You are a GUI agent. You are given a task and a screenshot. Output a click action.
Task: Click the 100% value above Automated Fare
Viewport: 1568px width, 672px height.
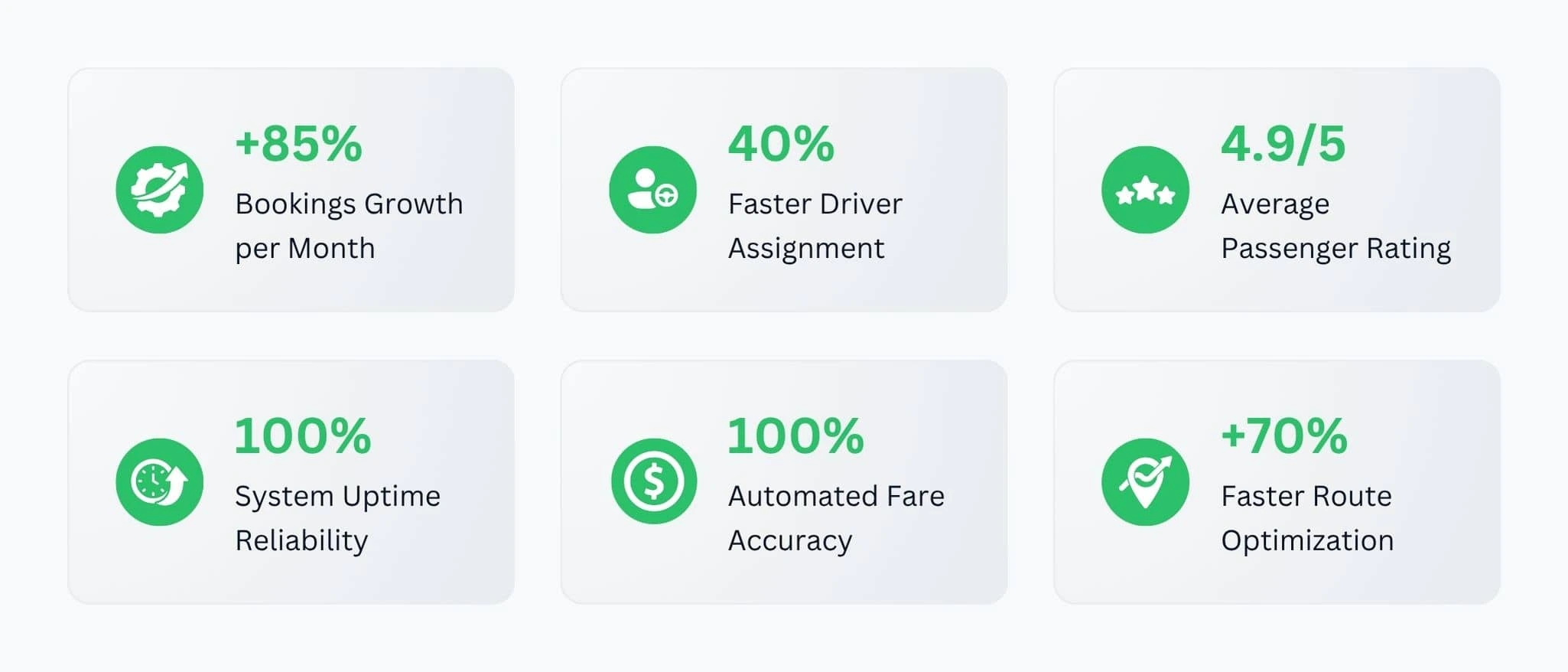tap(795, 435)
